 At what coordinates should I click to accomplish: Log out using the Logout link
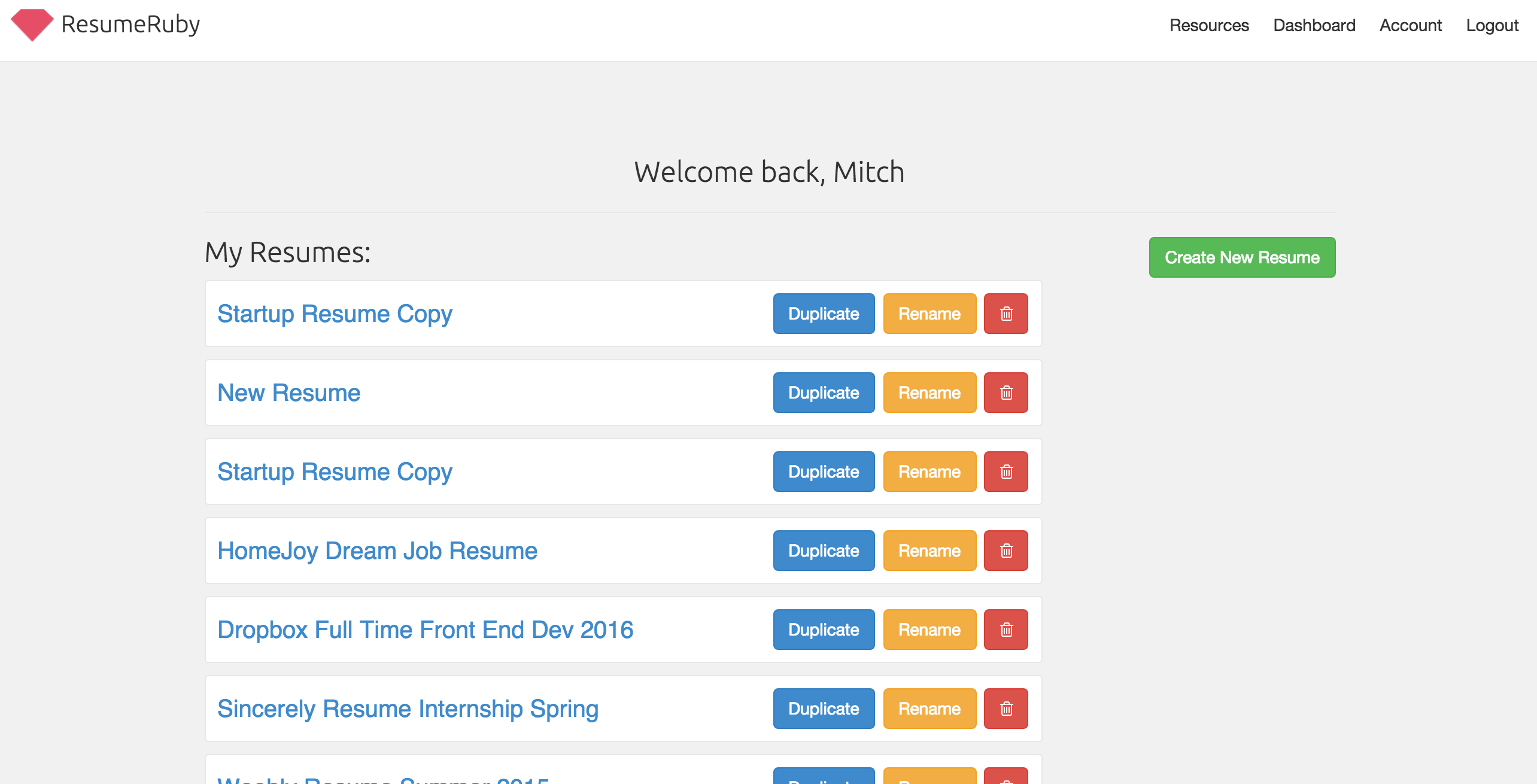coord(1492,25)
